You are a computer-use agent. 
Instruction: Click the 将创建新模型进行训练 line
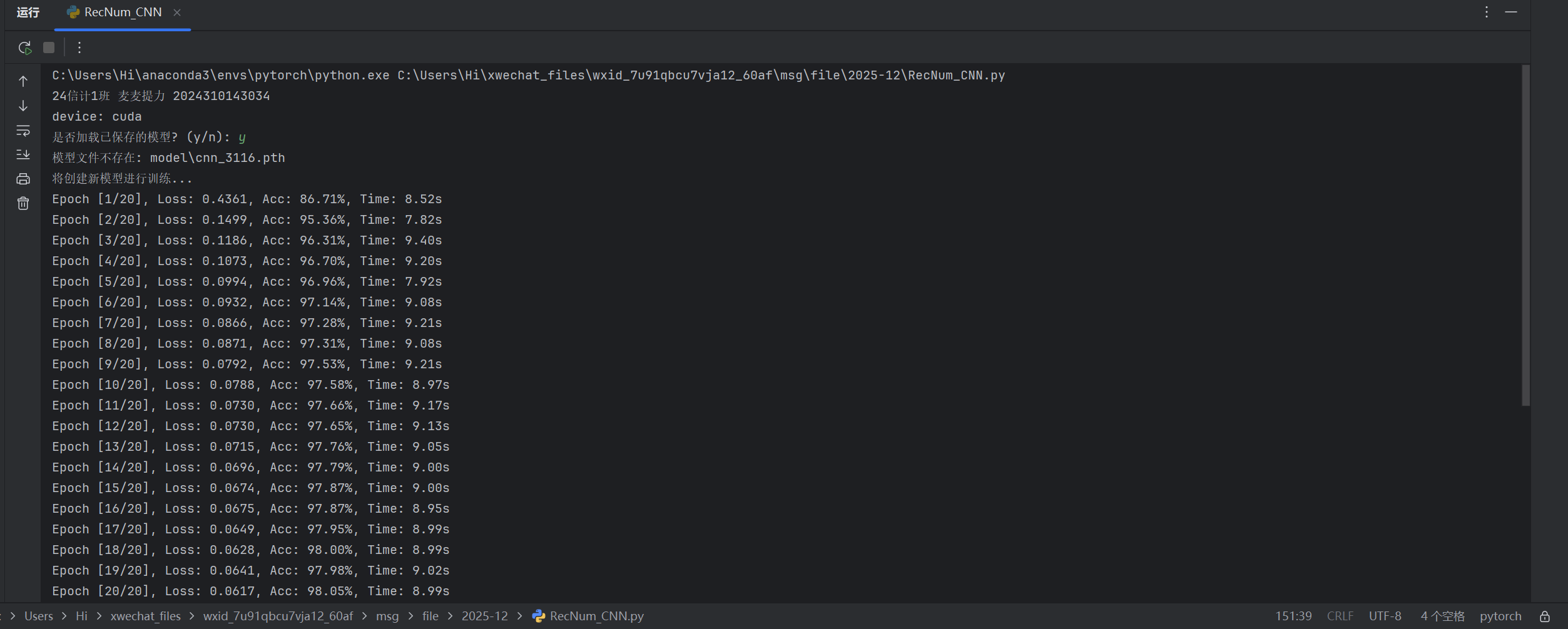(x=122, y=179)
